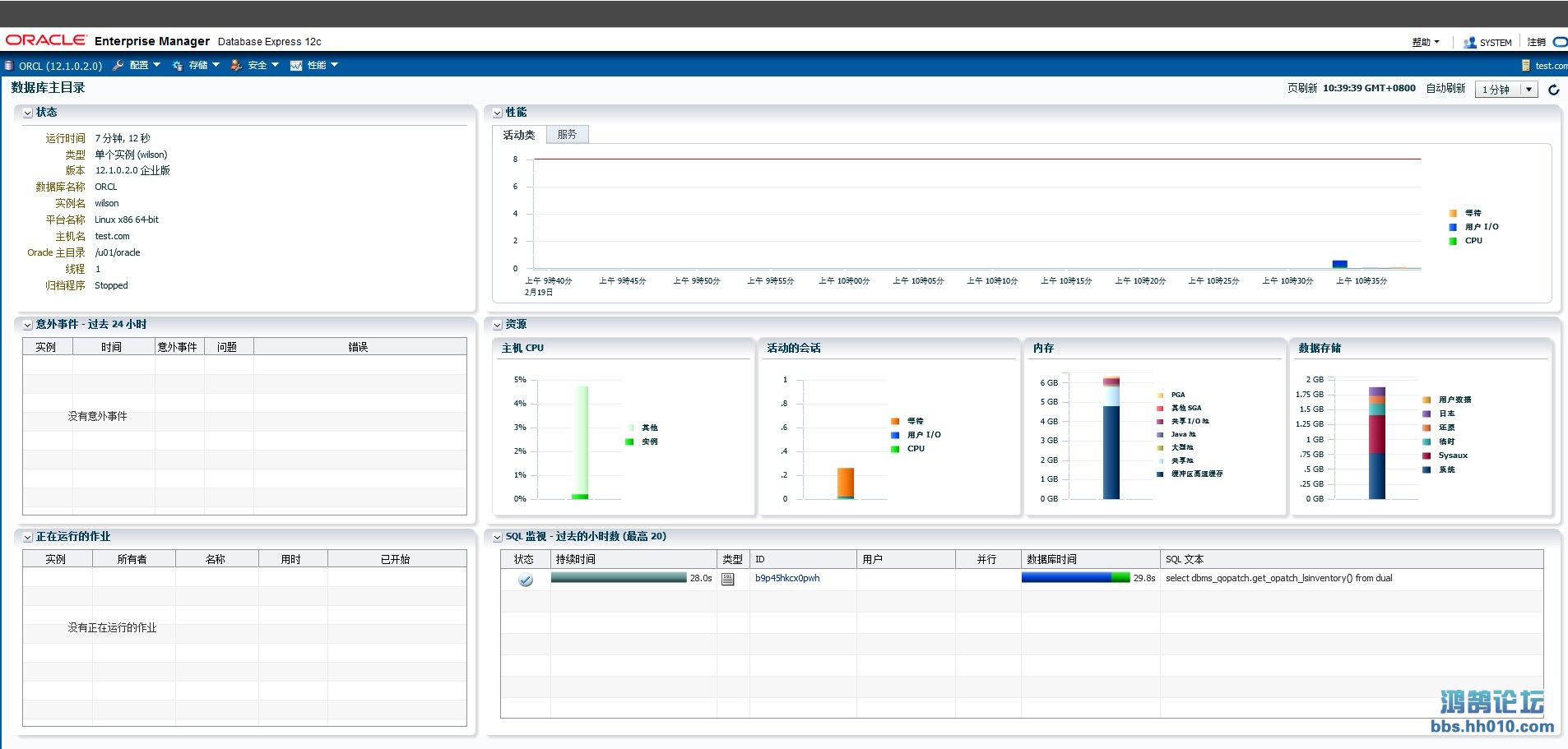The image size is (1568, 749).
Task: Open the 自动刷新 1分钟 combo box
Action: pos(1505,90)
